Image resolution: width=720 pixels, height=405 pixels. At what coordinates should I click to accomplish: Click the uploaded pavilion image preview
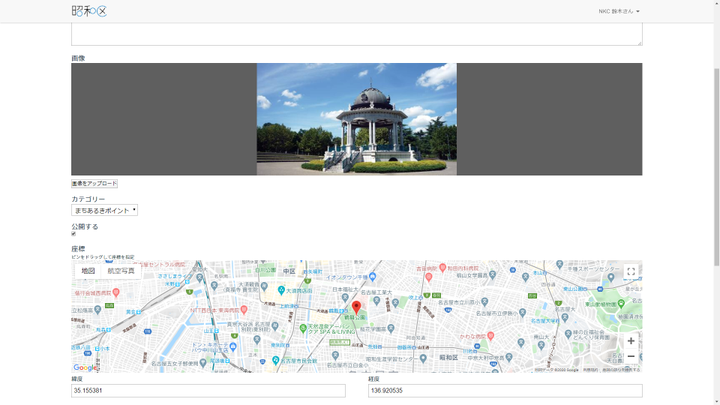point(356,119)
